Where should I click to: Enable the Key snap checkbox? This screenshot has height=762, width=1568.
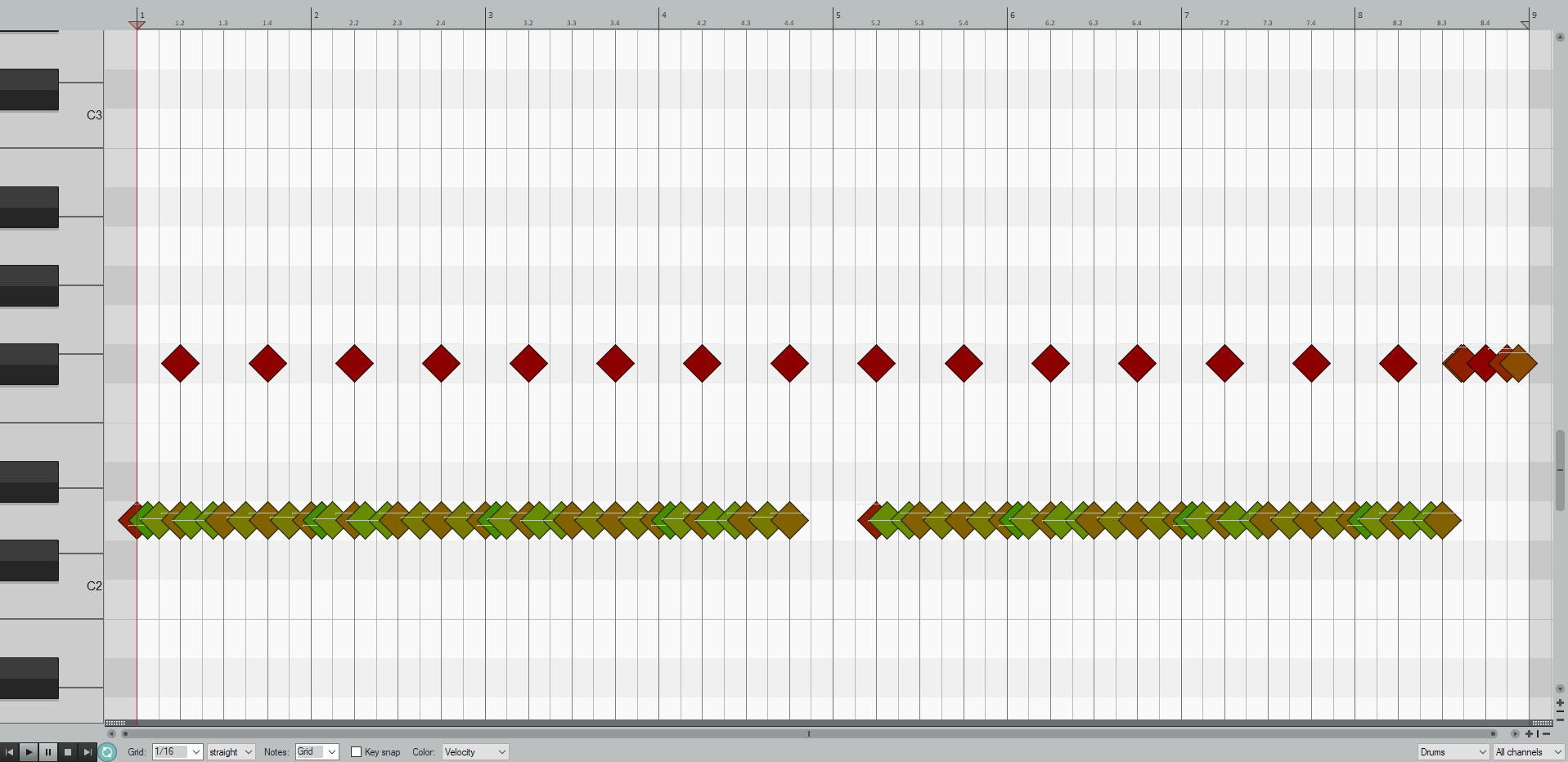tap(356, 752)
